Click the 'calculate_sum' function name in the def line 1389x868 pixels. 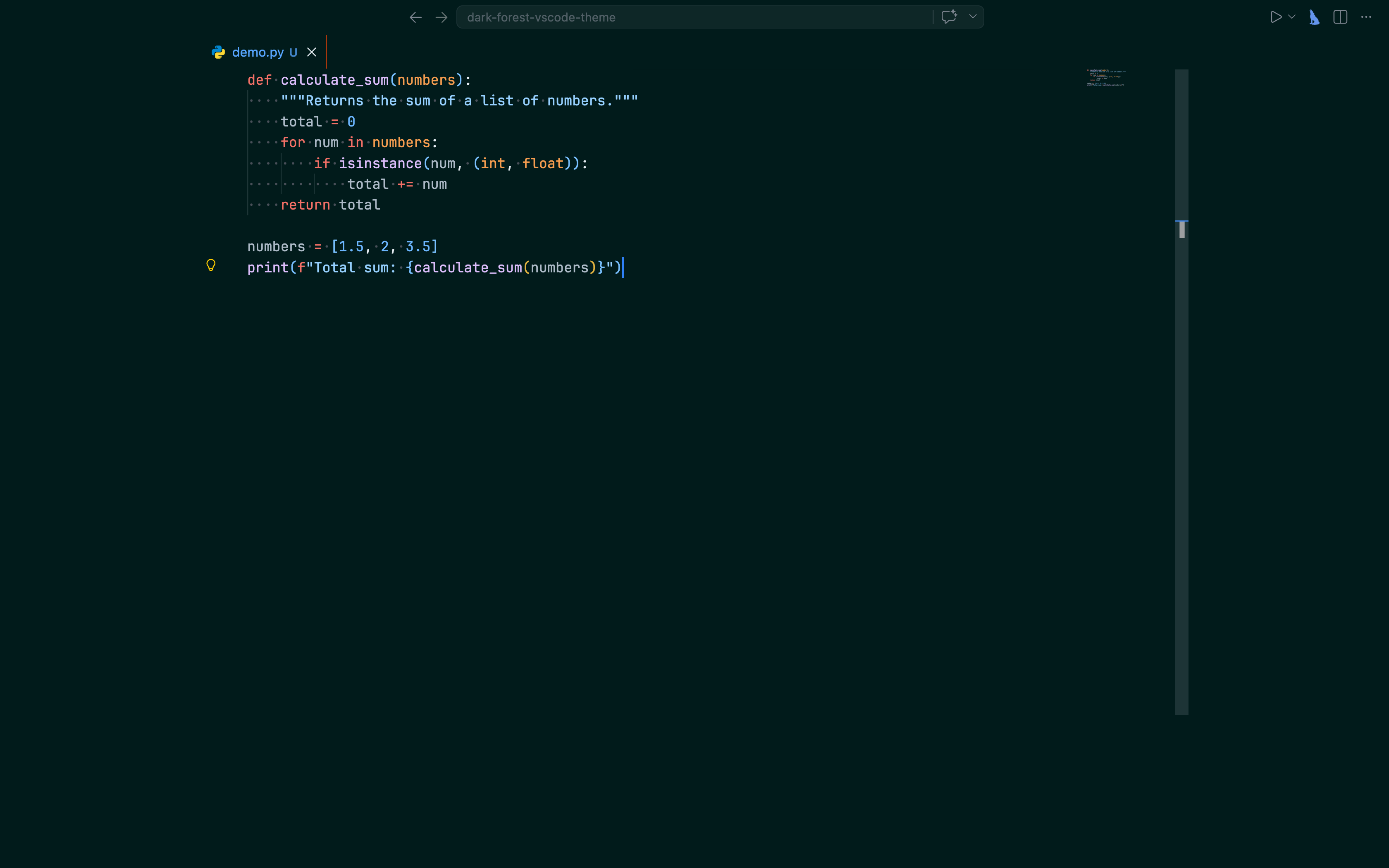334,80
